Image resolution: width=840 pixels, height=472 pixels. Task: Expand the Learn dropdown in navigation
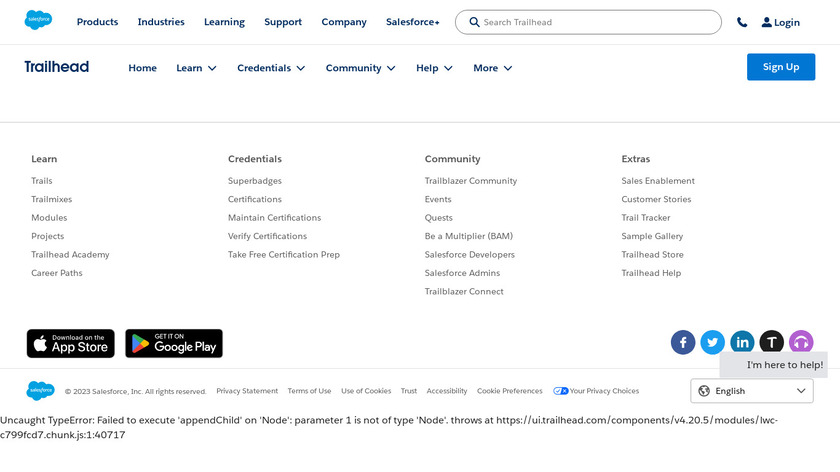coord(196,68)
